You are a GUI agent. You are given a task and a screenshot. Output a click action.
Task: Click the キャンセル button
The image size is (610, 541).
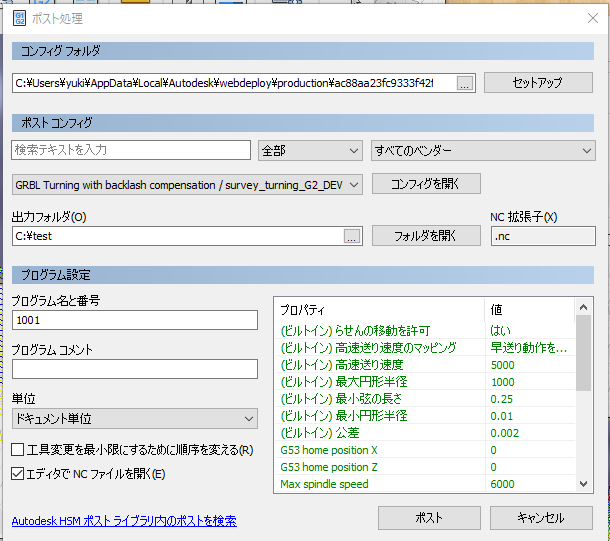pos(542,518)
